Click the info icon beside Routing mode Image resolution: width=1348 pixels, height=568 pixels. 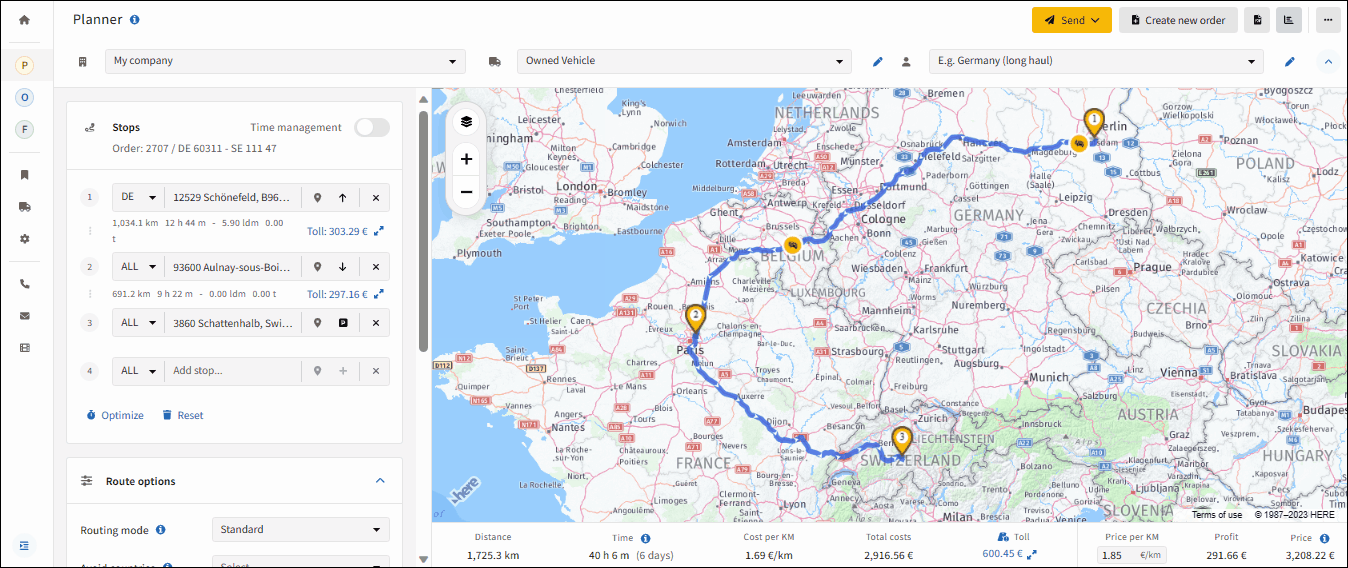coord(161,530)
